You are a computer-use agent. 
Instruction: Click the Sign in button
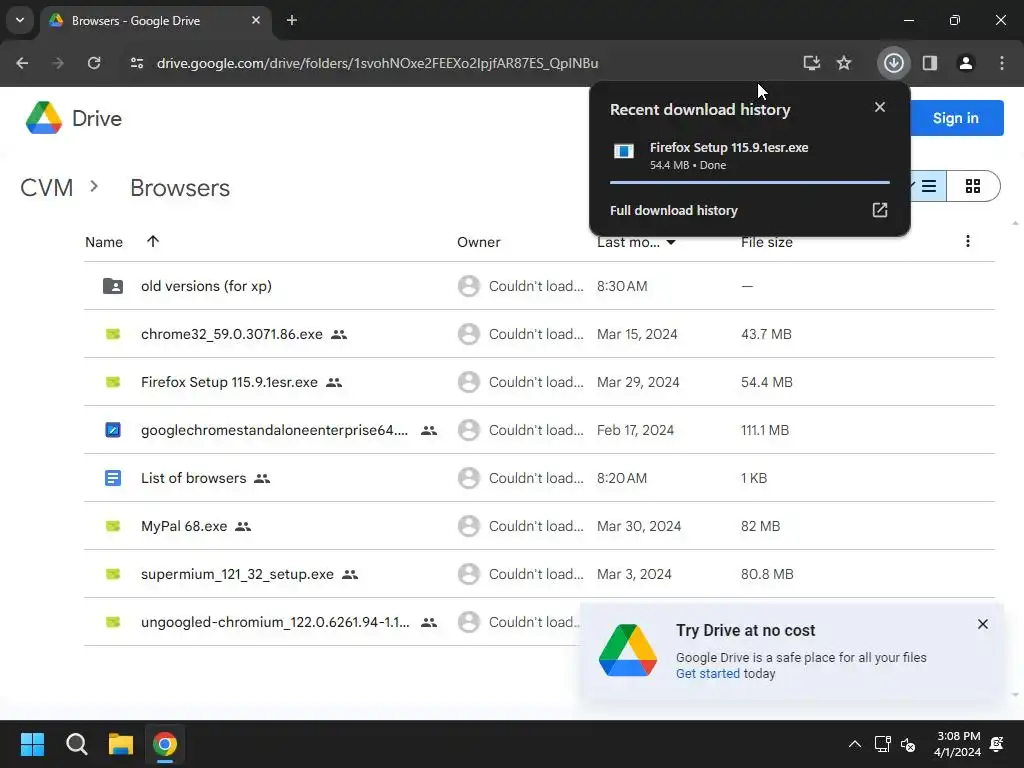(x=955, y=118)
